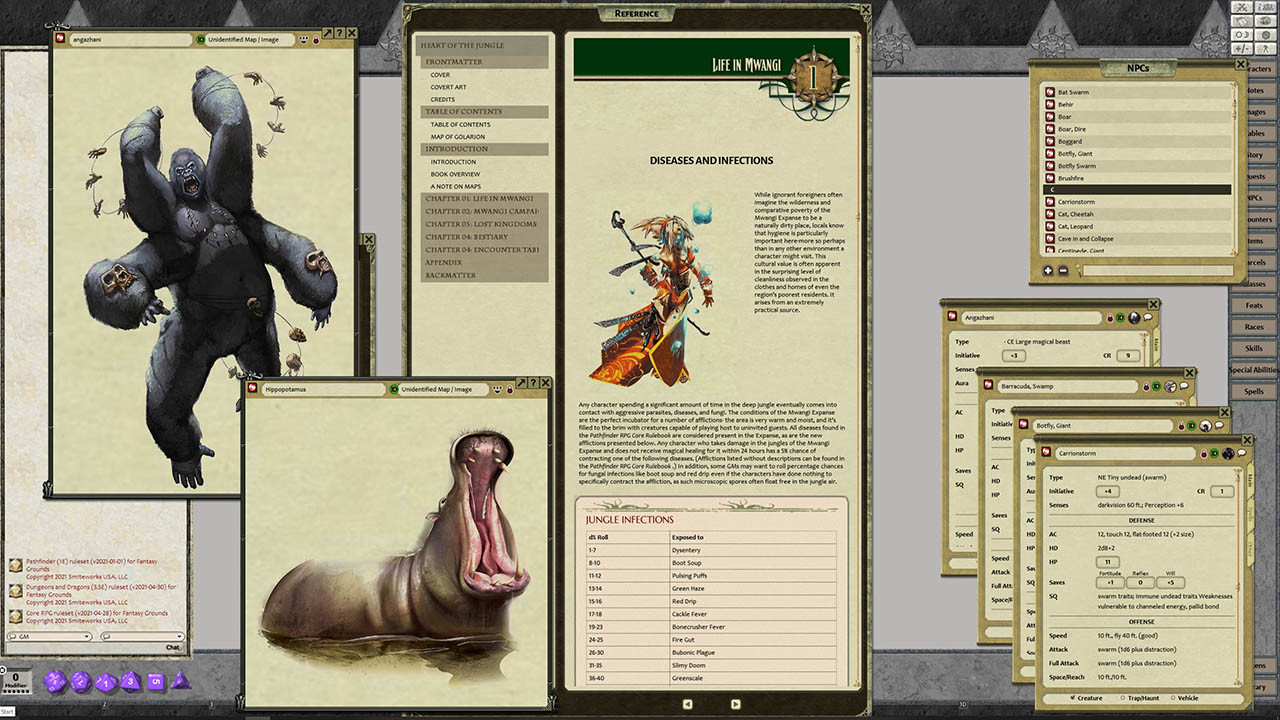This screenshot has height=720, width=1280.
Task: Toggle ID state on Carrionstorm sheet
Action: click(x=1214, y=454)
